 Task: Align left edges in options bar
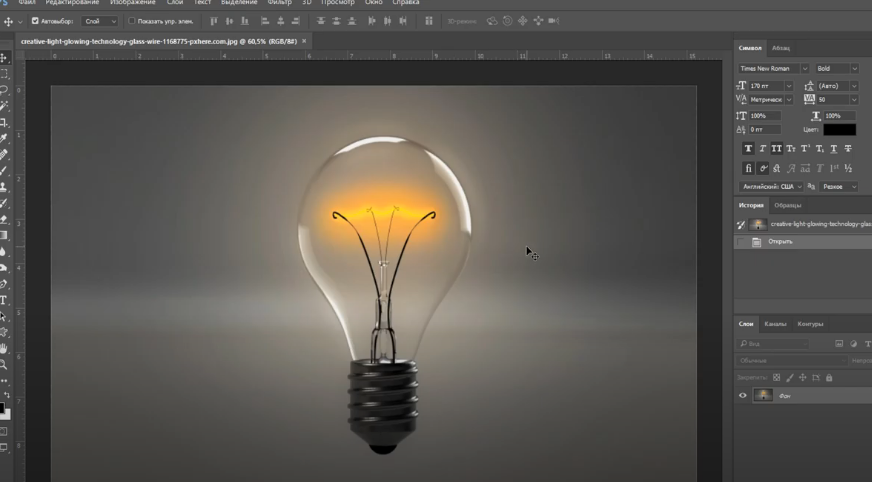tap(265, 21)
